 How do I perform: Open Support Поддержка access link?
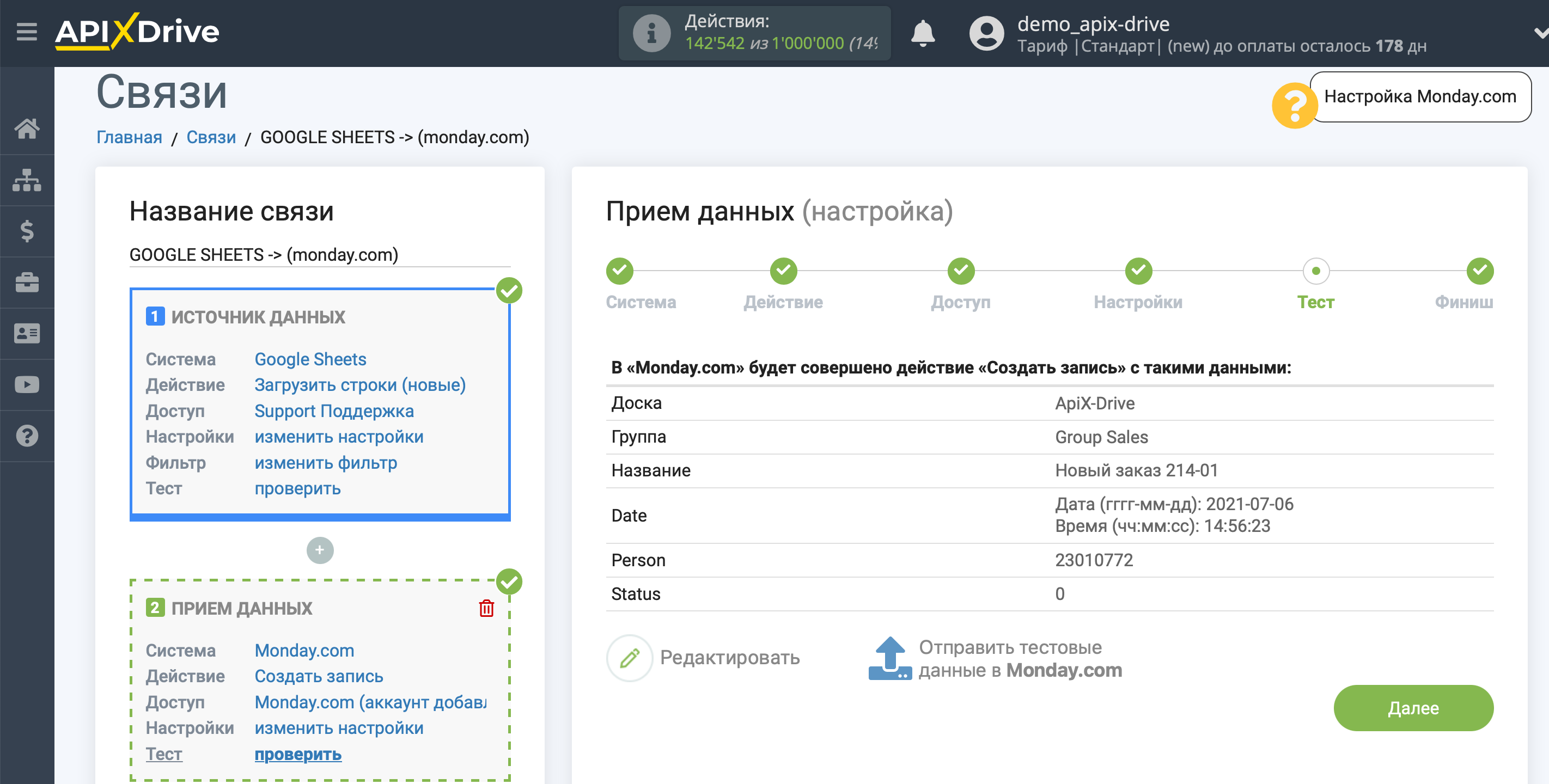click(334, 411)
